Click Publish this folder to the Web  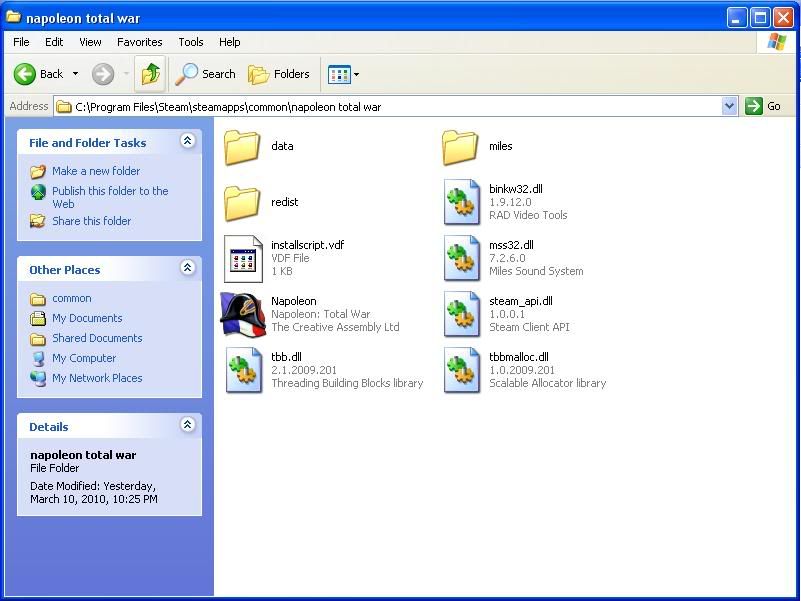pyautogui.click(x=110, y=197)
